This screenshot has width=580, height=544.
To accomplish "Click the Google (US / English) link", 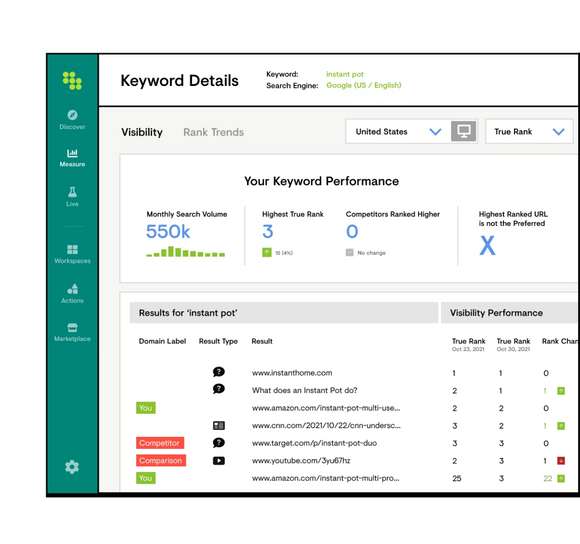I will 364,85.
